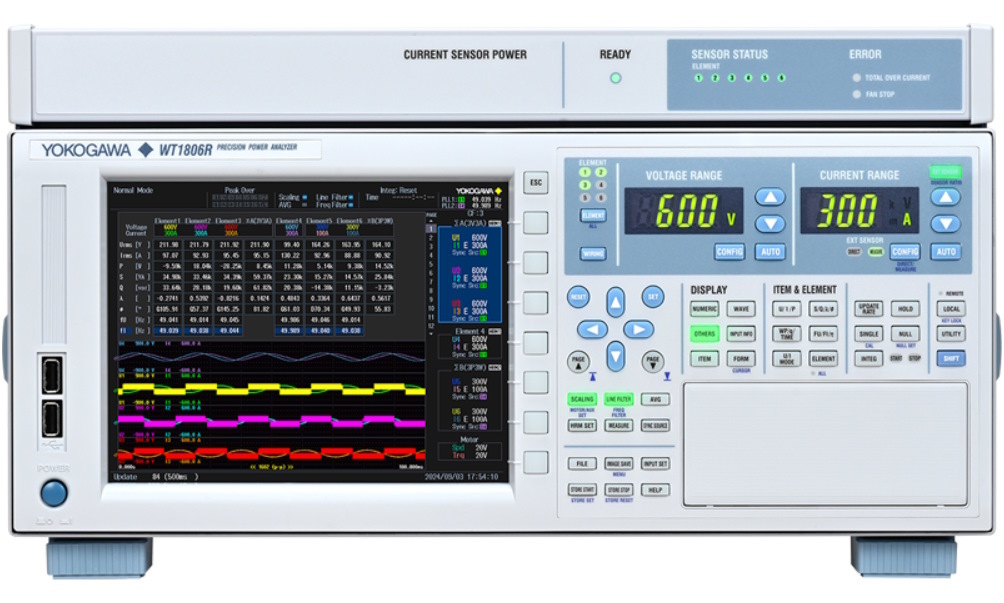This screenshot has width=1004, height=603.
Task: Move the cursor down with the down arrow key
Action: pyautogui.click(x=615, y=356)
